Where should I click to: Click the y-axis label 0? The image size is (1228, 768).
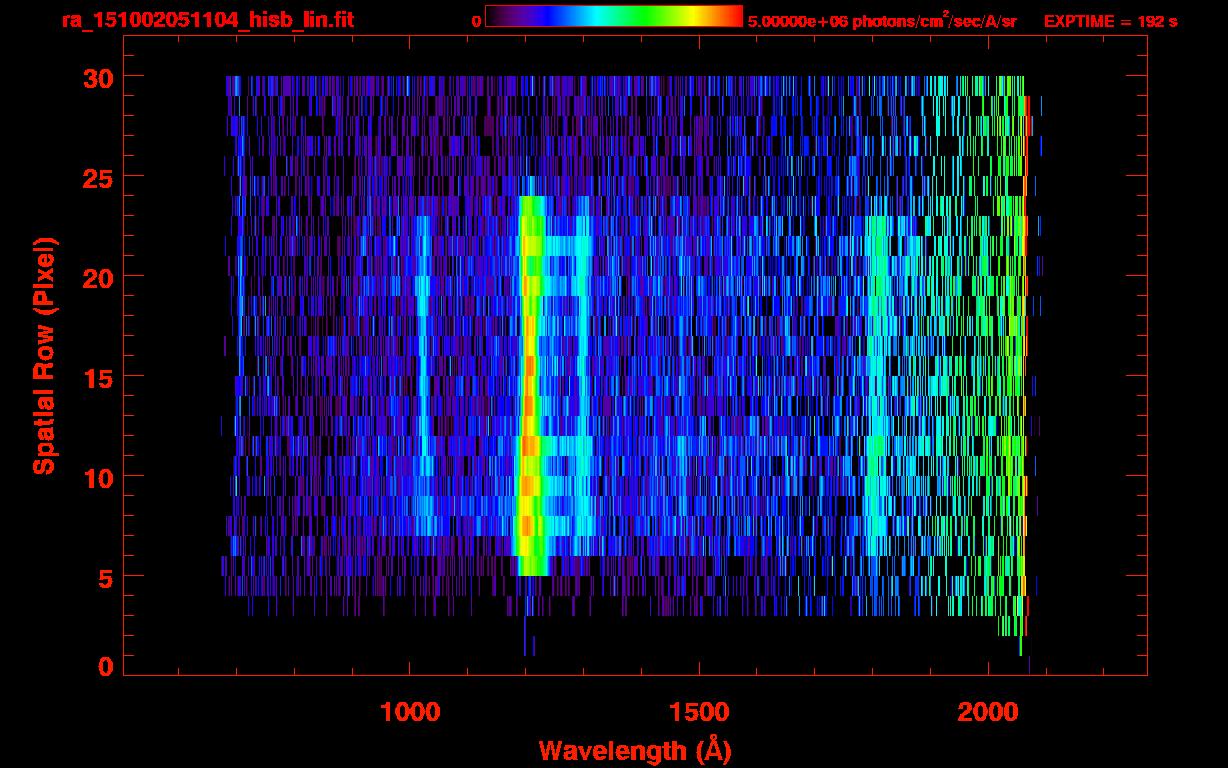[x=105, y=666]
